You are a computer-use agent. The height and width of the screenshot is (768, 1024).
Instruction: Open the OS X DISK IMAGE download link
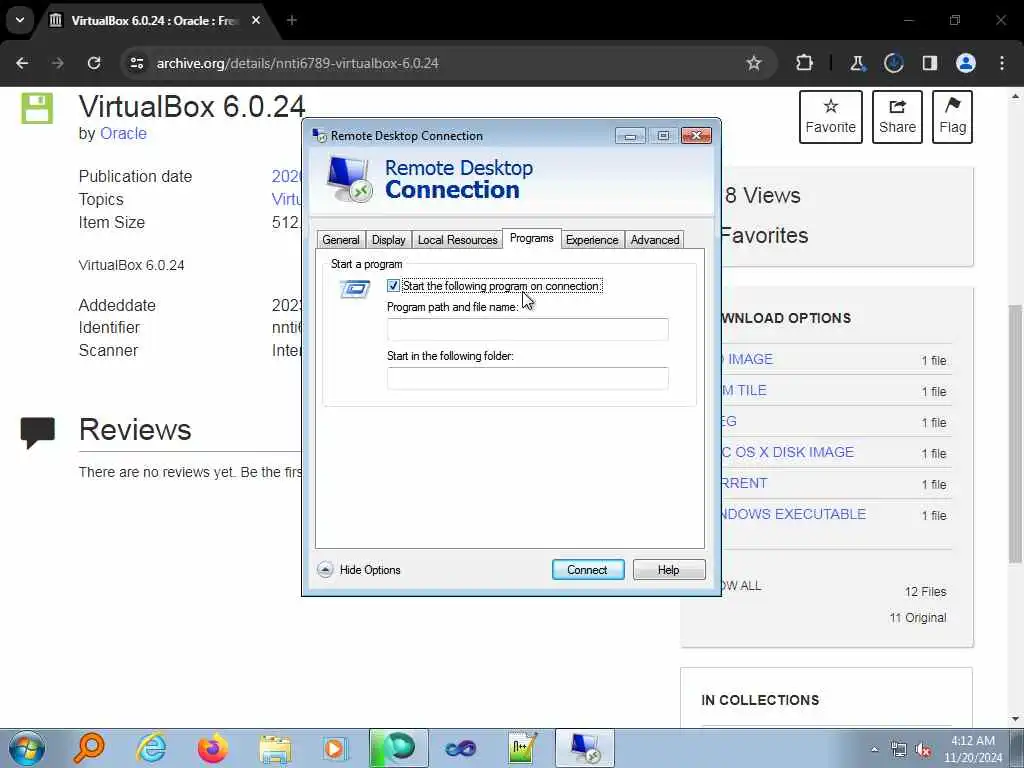click(x=787, y=452)
